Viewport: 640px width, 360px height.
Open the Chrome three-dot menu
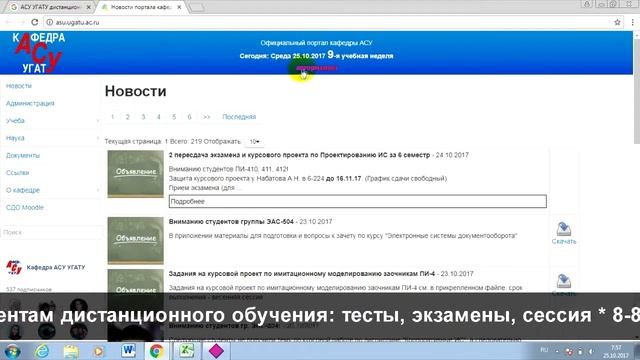[633, 22]
